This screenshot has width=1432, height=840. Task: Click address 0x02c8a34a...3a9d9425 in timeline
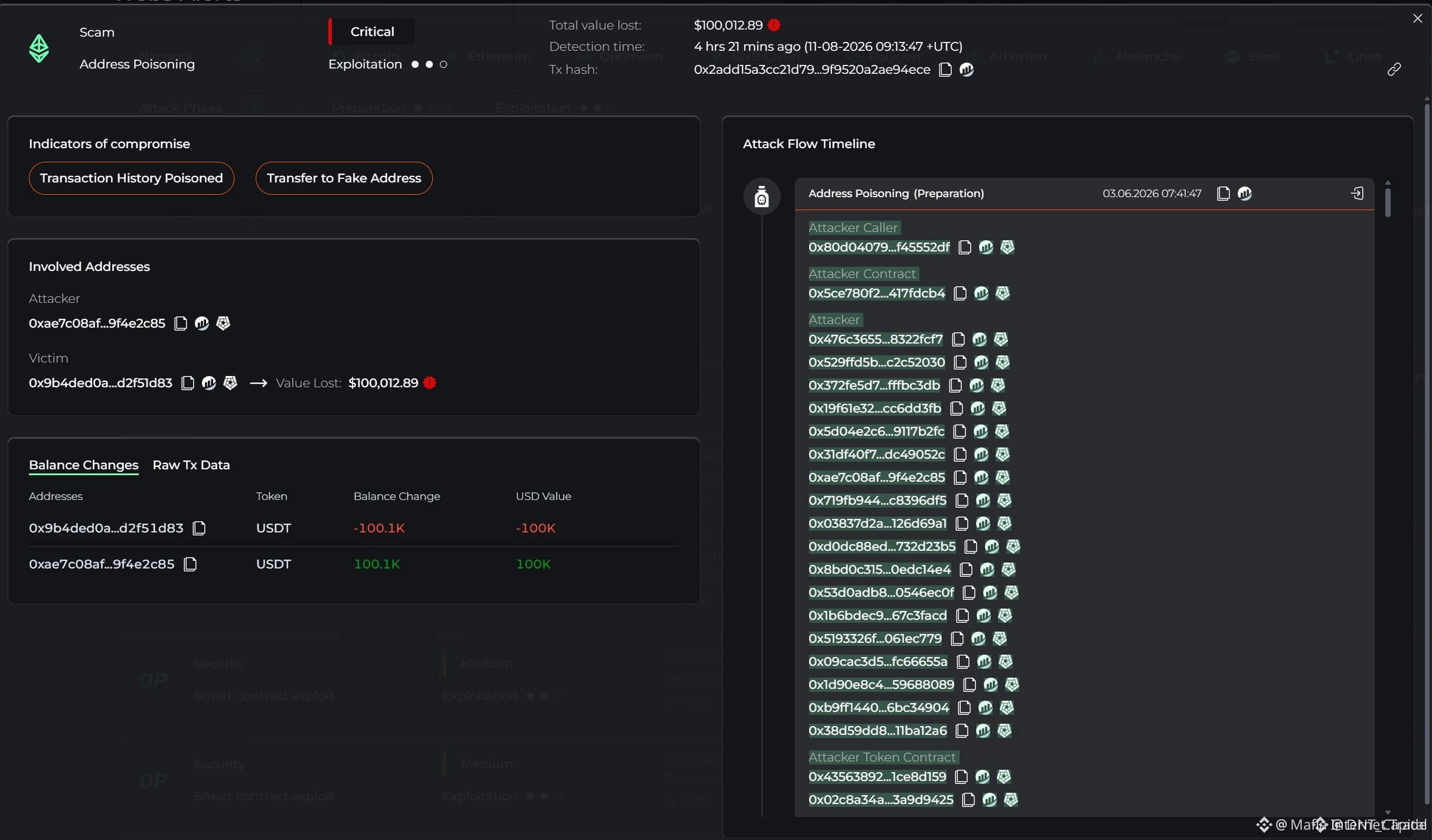(x=881, y=800)
